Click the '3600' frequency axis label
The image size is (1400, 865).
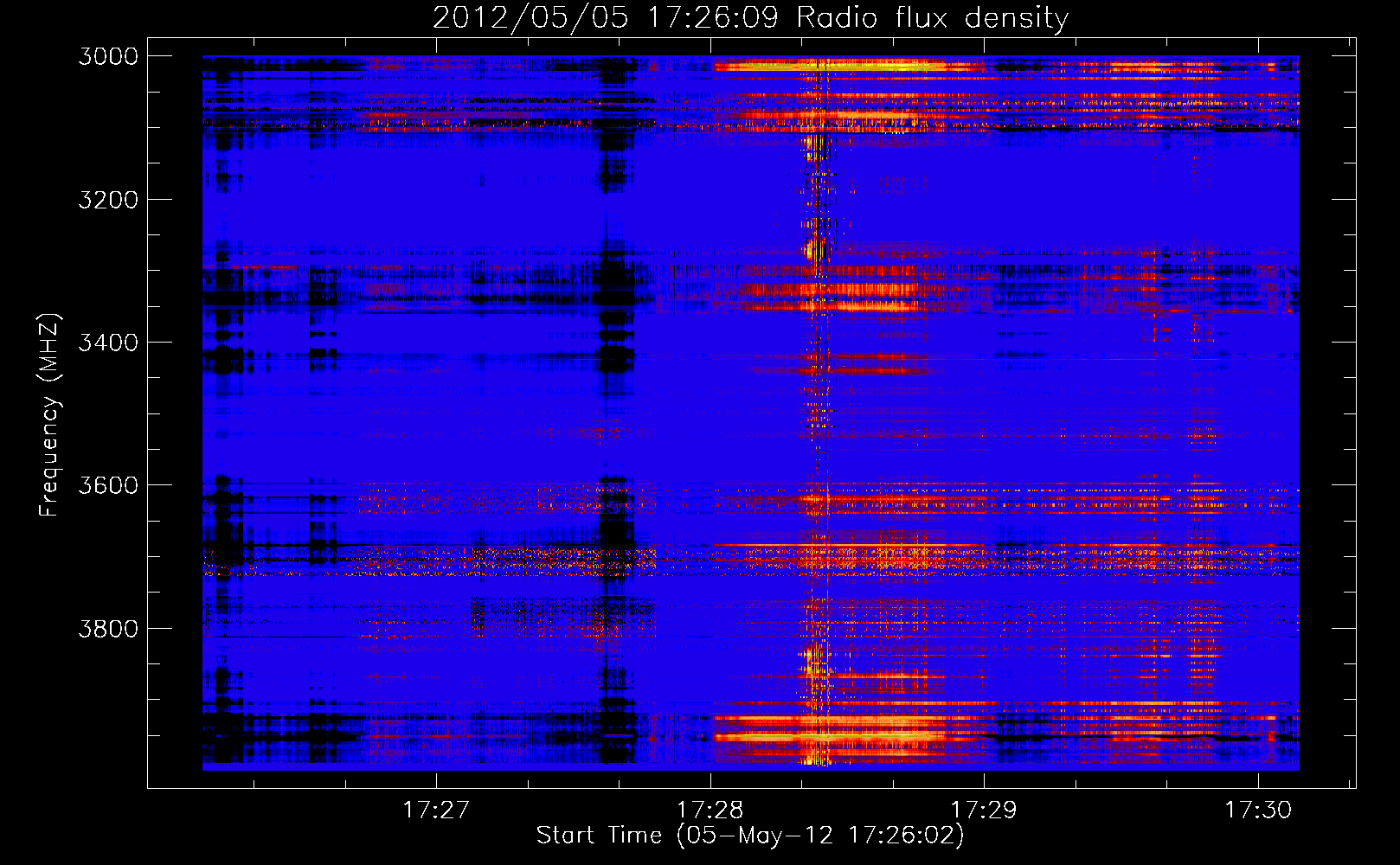(x=108, y=485)
